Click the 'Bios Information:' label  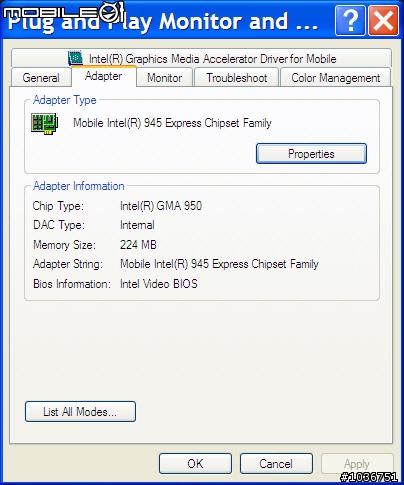click(x=72, y=284)
